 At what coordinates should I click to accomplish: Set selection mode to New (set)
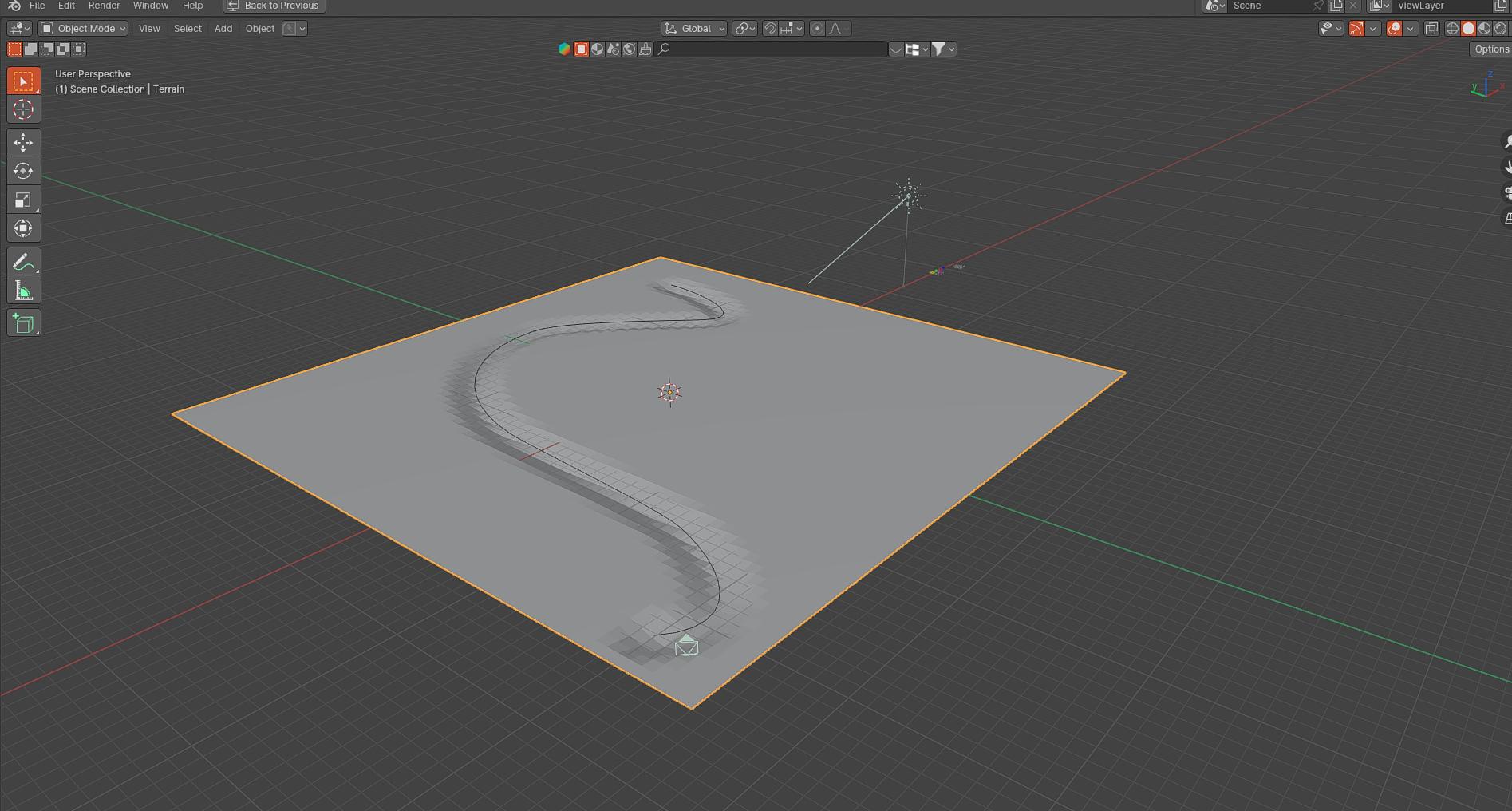point(14,49)
